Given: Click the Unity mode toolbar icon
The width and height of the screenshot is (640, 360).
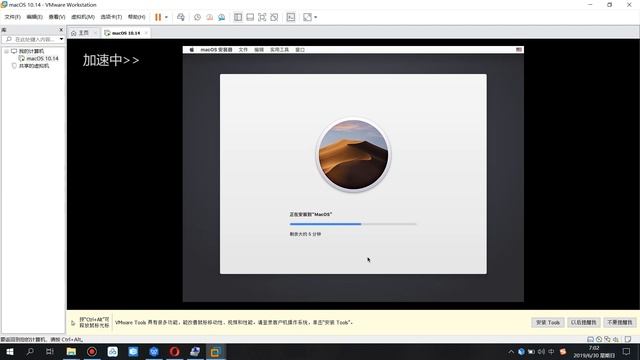Looking at the screenshot, I should (x=274, y=17).
